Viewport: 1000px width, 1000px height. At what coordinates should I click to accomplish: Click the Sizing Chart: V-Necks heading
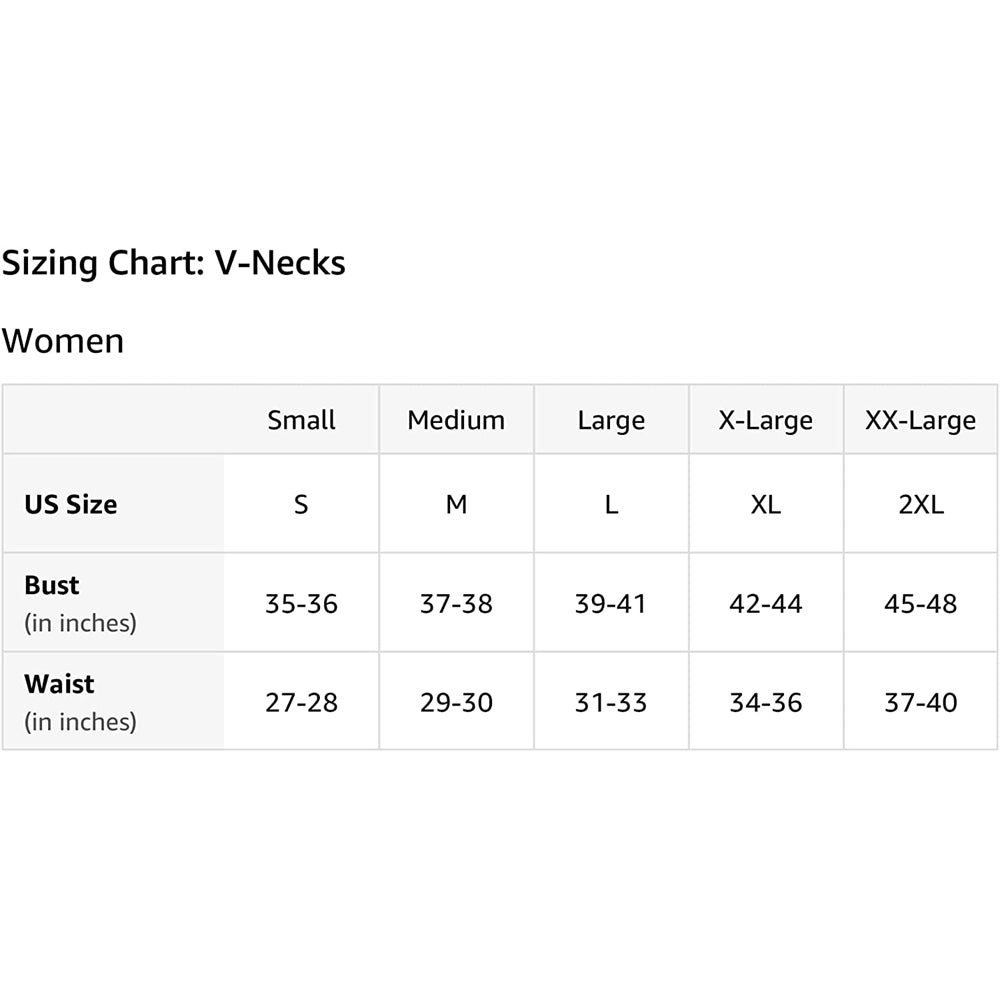(x=173, y=263)
